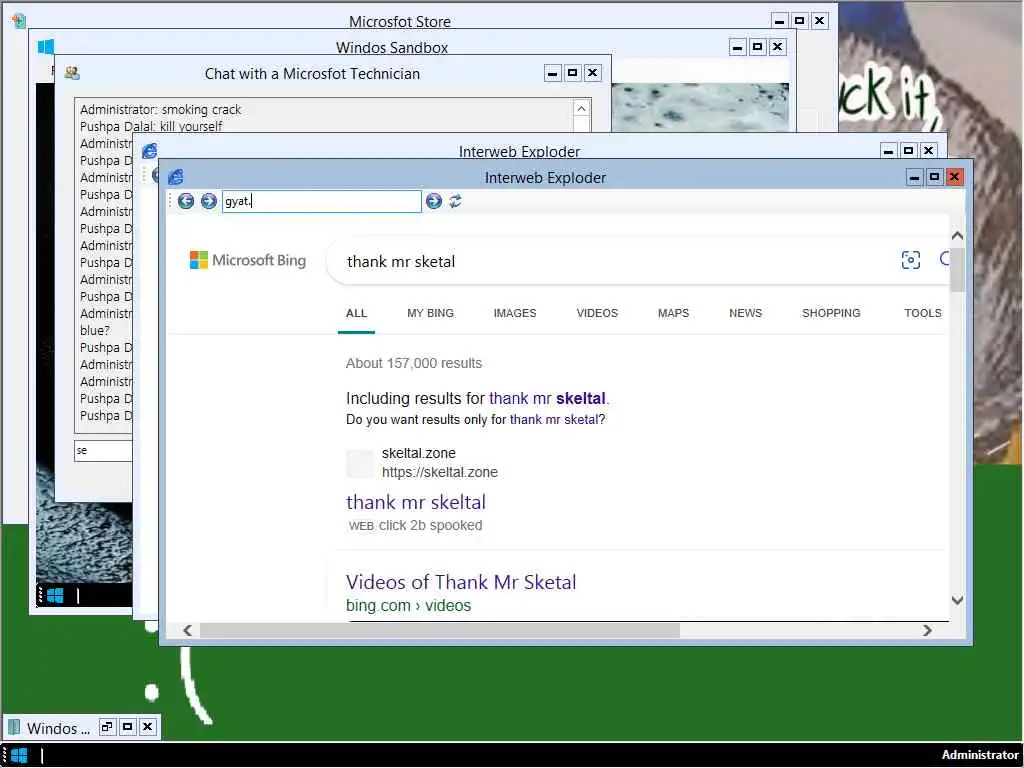
Task: Close the Chat with a Microsfot Technician window
Action: coord(592,72)
